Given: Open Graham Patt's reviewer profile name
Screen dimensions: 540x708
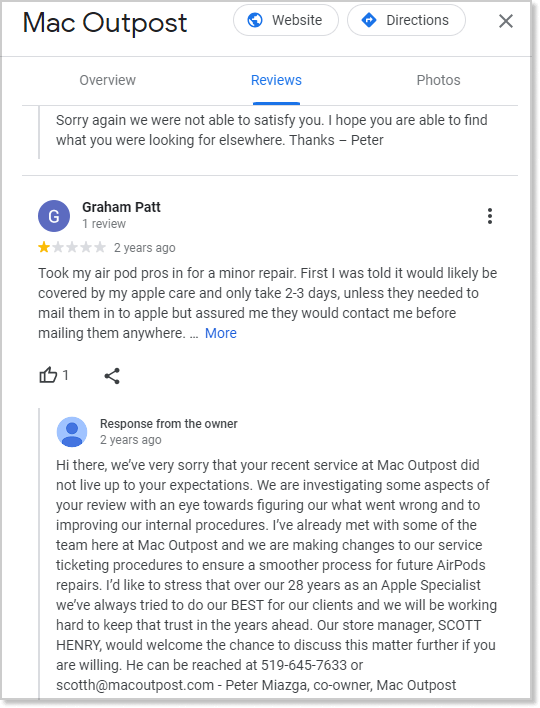Looking at the screenshot, I should [121, 207].
